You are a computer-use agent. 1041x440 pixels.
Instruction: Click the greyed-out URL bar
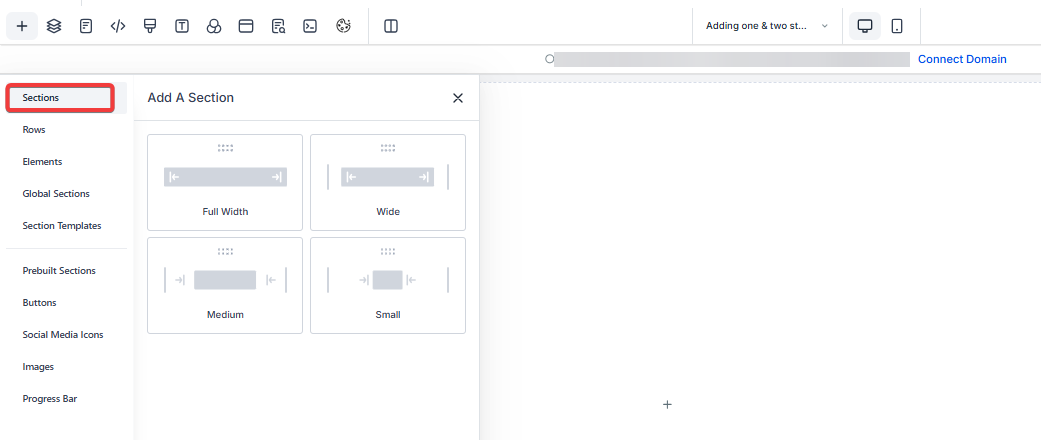732,59
